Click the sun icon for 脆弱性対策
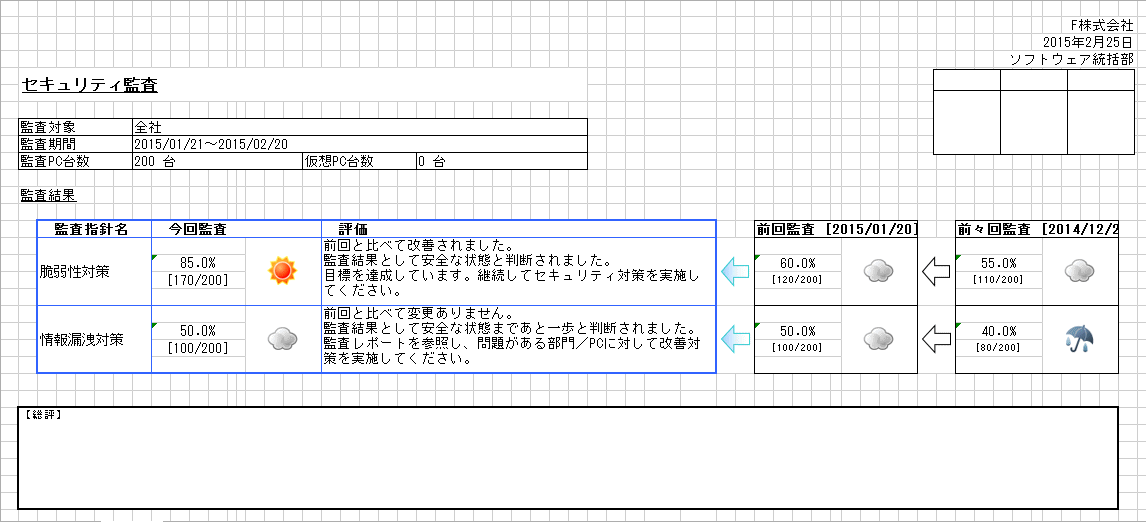 (x=283, y=271)
